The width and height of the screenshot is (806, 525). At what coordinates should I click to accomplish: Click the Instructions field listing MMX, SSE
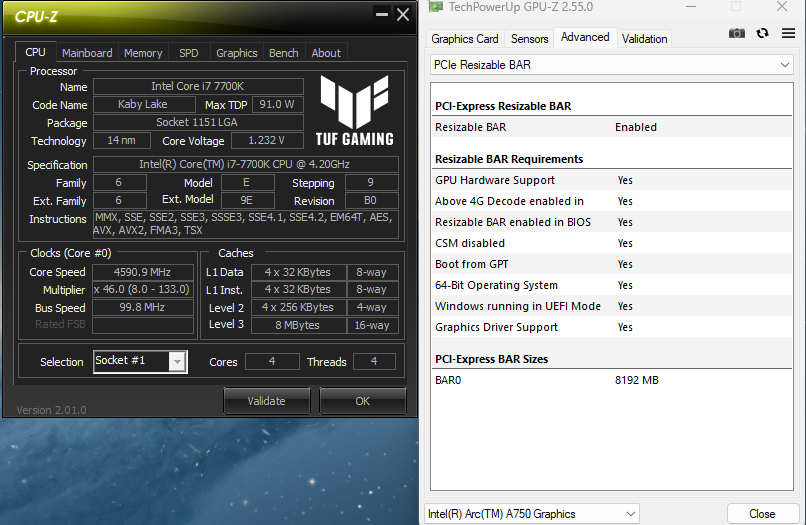coord(245,225)
